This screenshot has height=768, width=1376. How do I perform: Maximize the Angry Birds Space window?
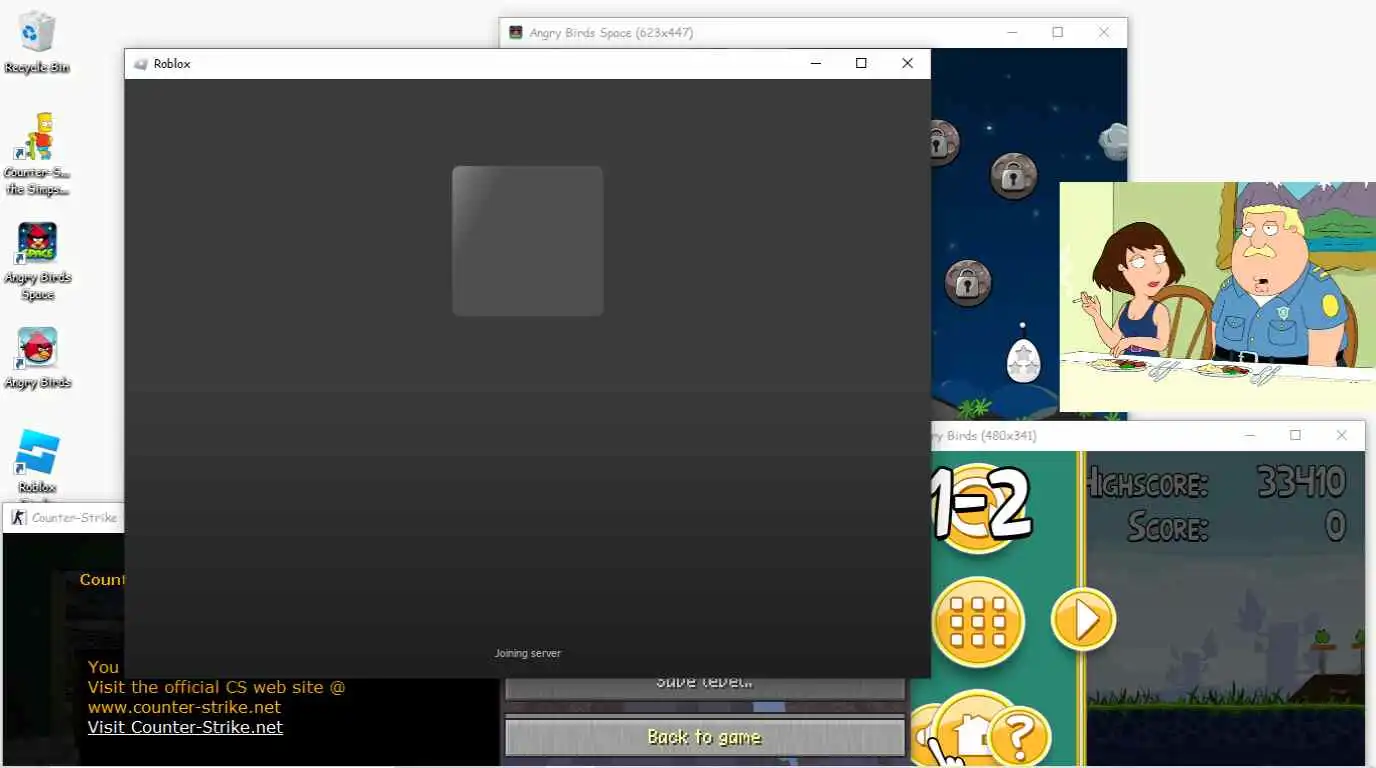[x=1057, y=32]
